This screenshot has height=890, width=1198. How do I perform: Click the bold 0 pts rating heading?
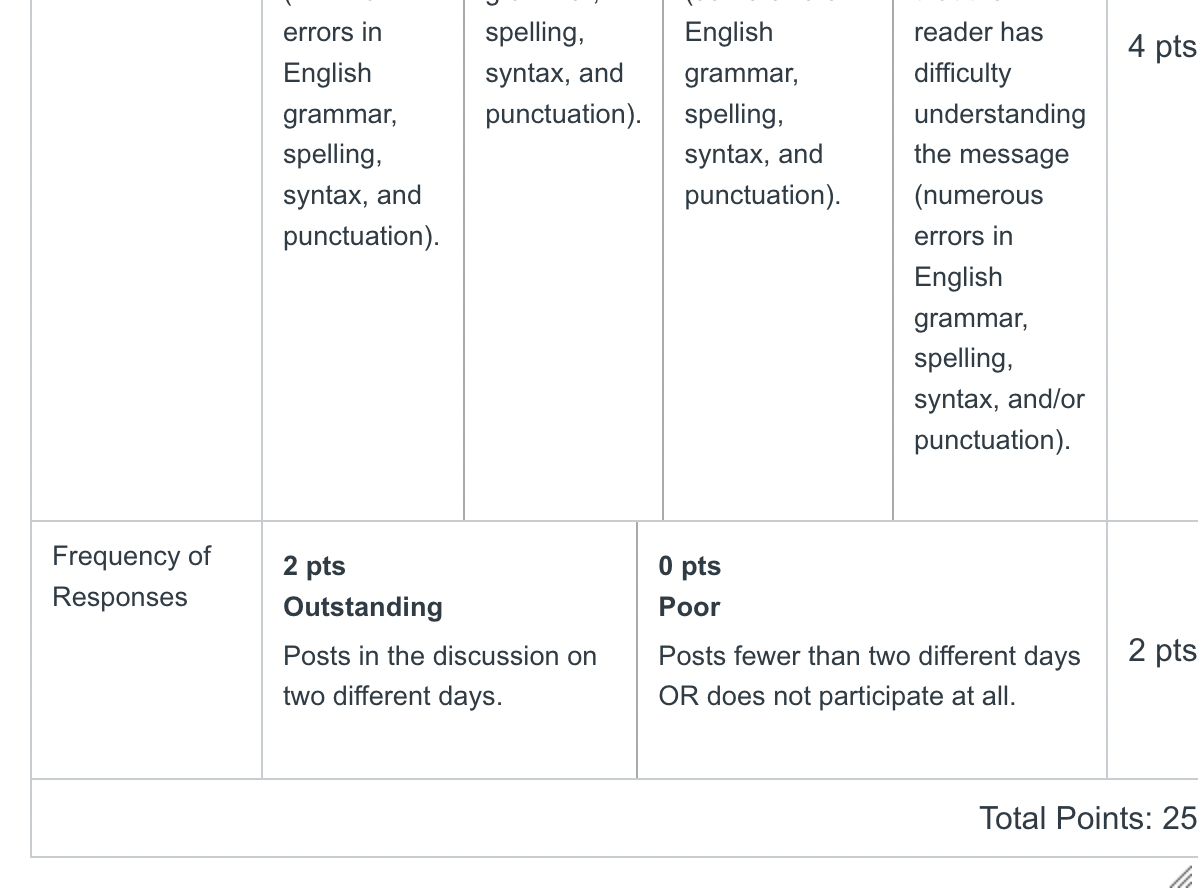coord(690,566)
